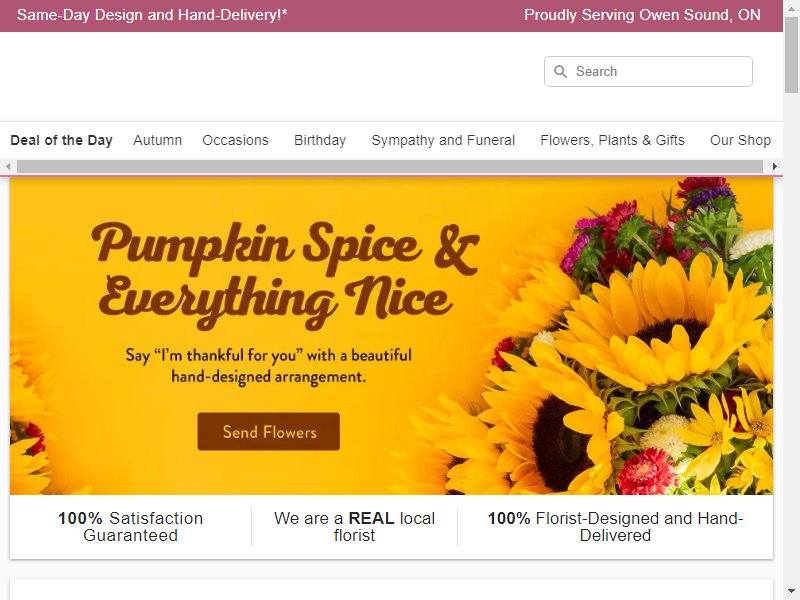
Task: Click the horizontal scrollbar left arrow
Action: [8, 166]
